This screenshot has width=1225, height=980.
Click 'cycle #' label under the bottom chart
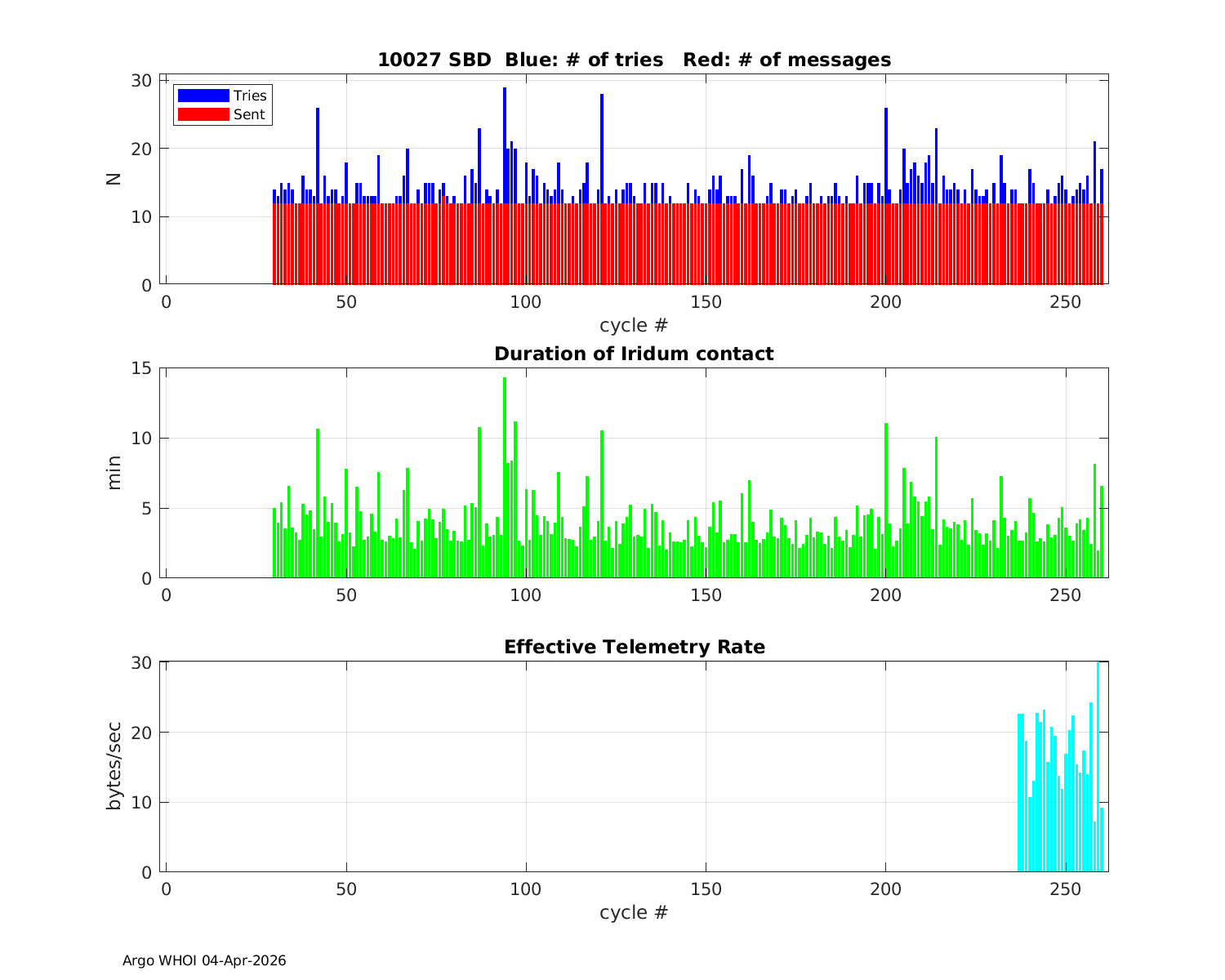(634, 912)
